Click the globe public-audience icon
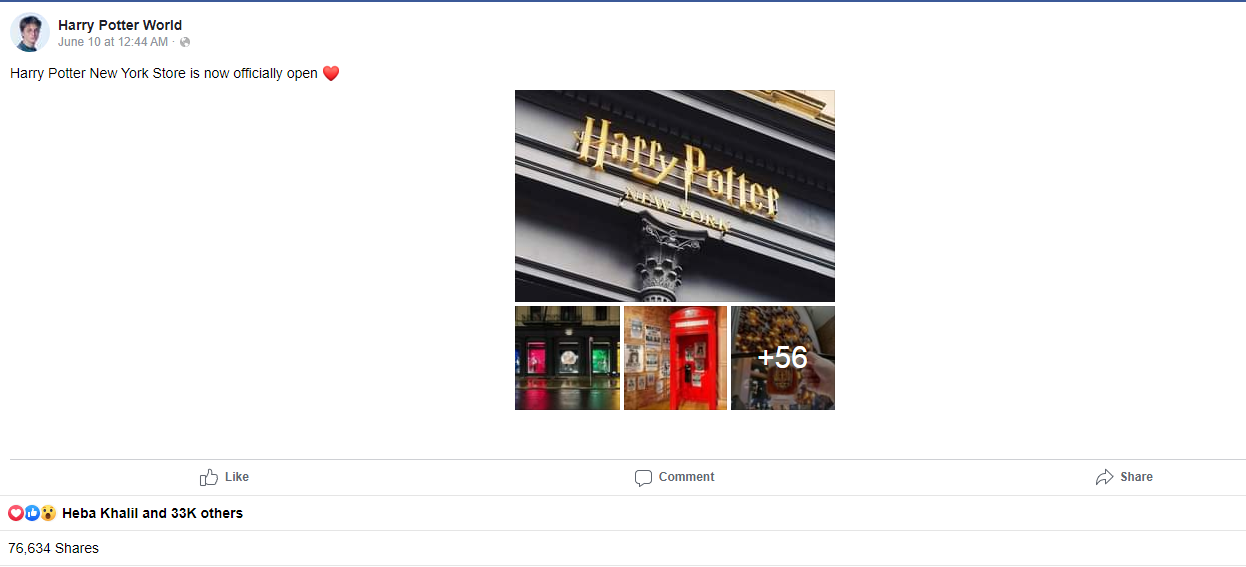The height and width of the screenshot is (567, 1246). [x=185, y=42]
